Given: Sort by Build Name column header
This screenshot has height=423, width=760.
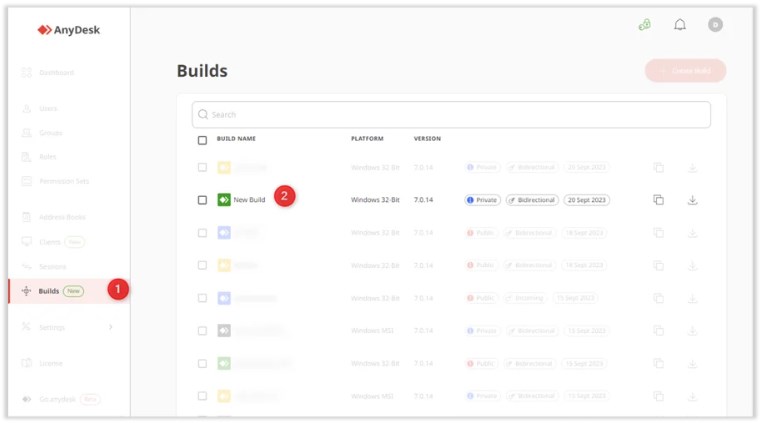Looking at the screenshot, I should pos(236,139).
